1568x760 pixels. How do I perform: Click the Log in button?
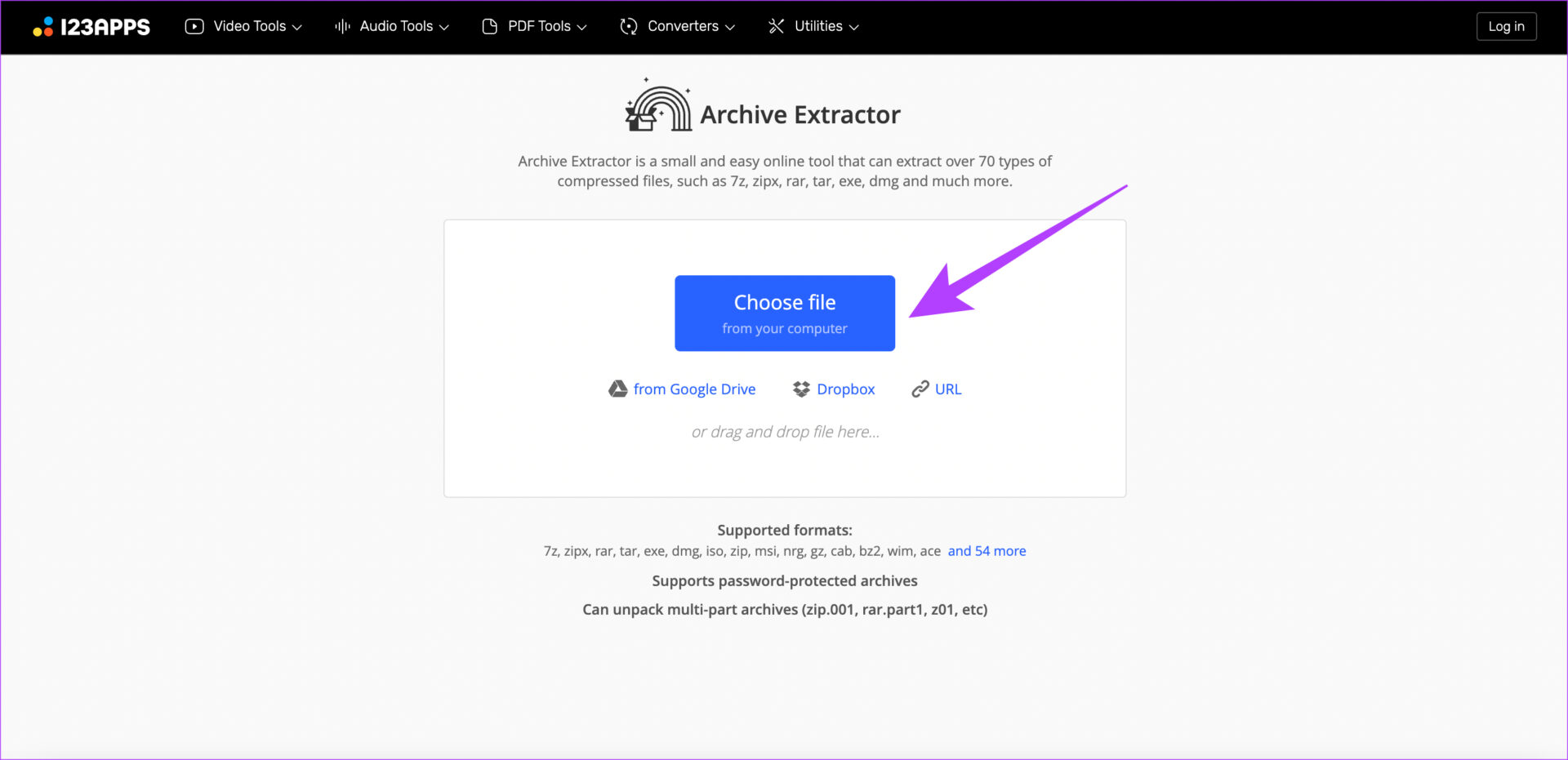pos(1506,26)
